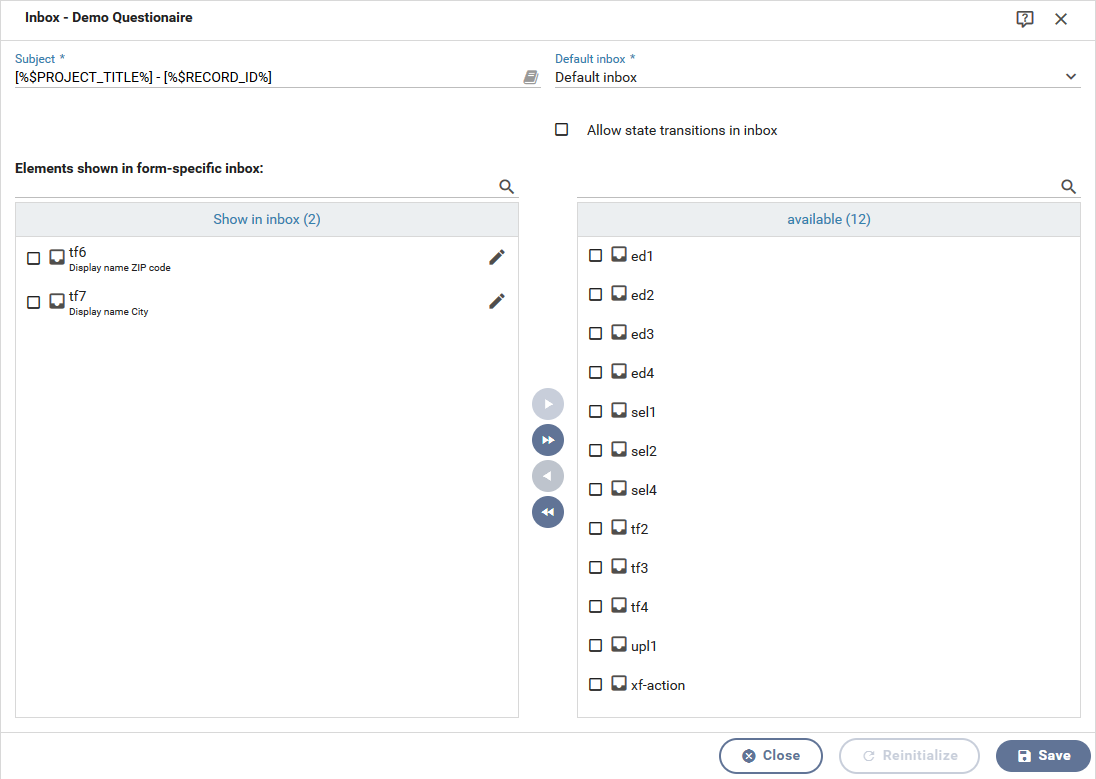The image size is (1096, 779).
Task: Check the tf6 element checkbox
Action: [x=34, y=258]
